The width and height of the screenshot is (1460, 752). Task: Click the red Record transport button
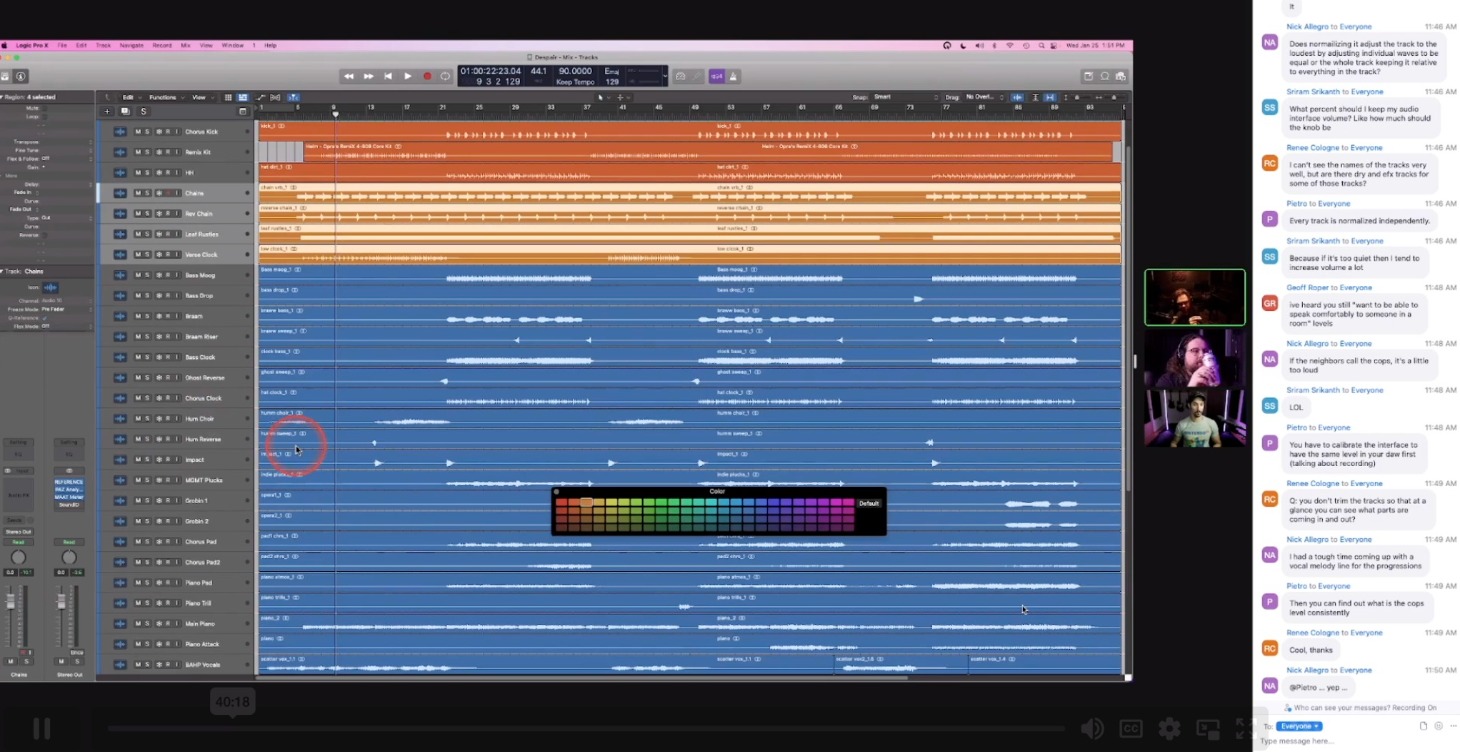pos(427,76)
